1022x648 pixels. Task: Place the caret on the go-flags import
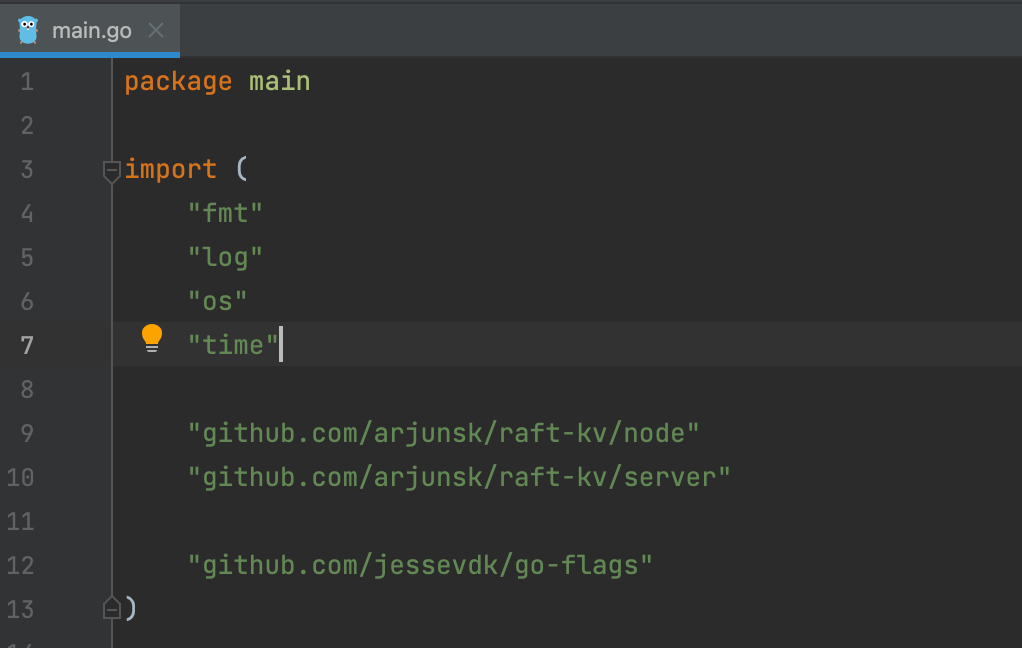(420, 564)
